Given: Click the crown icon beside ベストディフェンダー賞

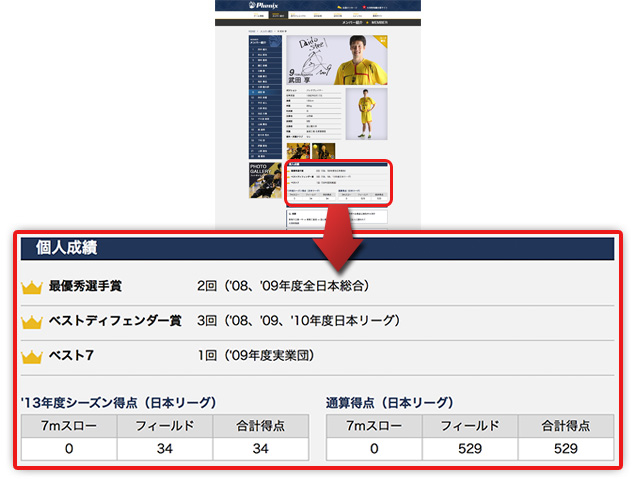Looking at the screenshot, I should (x=32, y=322).
